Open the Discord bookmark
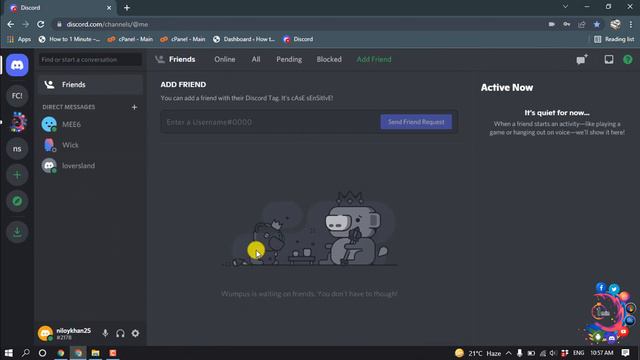 tap(298, 39)
